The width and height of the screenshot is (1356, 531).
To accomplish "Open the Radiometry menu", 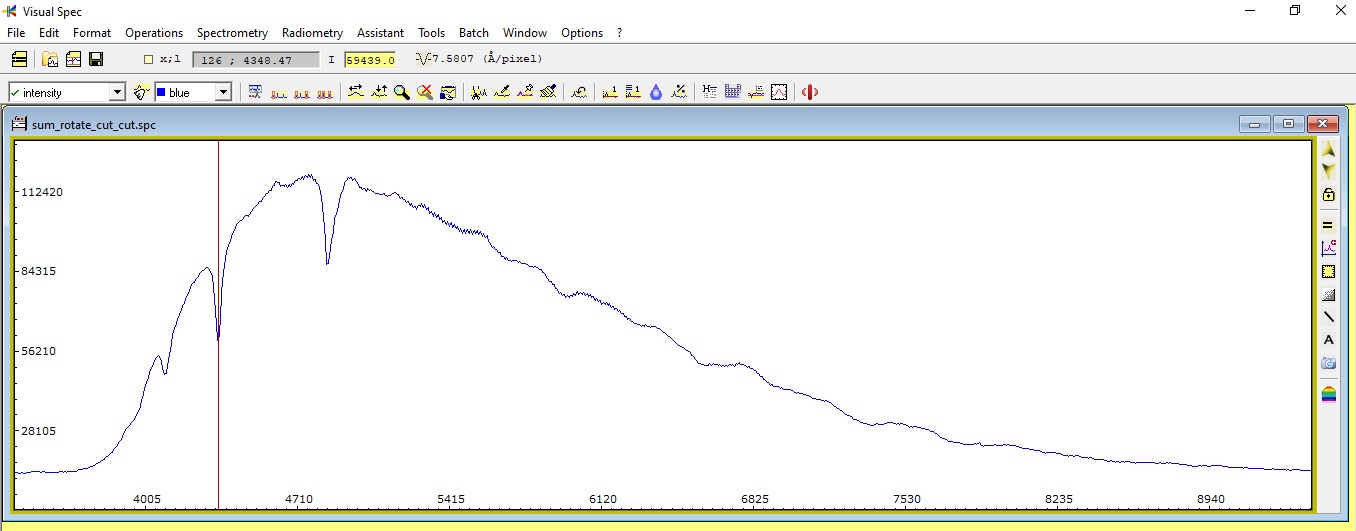I will tap(312, 33).
